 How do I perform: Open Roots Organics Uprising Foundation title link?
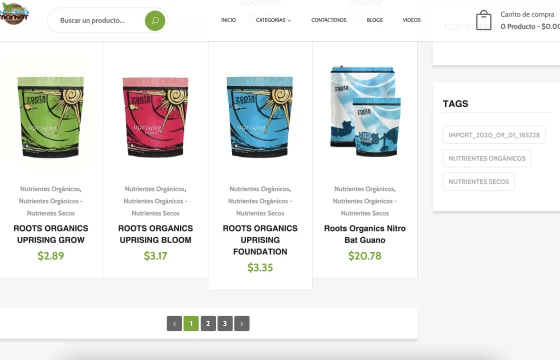pos(260,240)
